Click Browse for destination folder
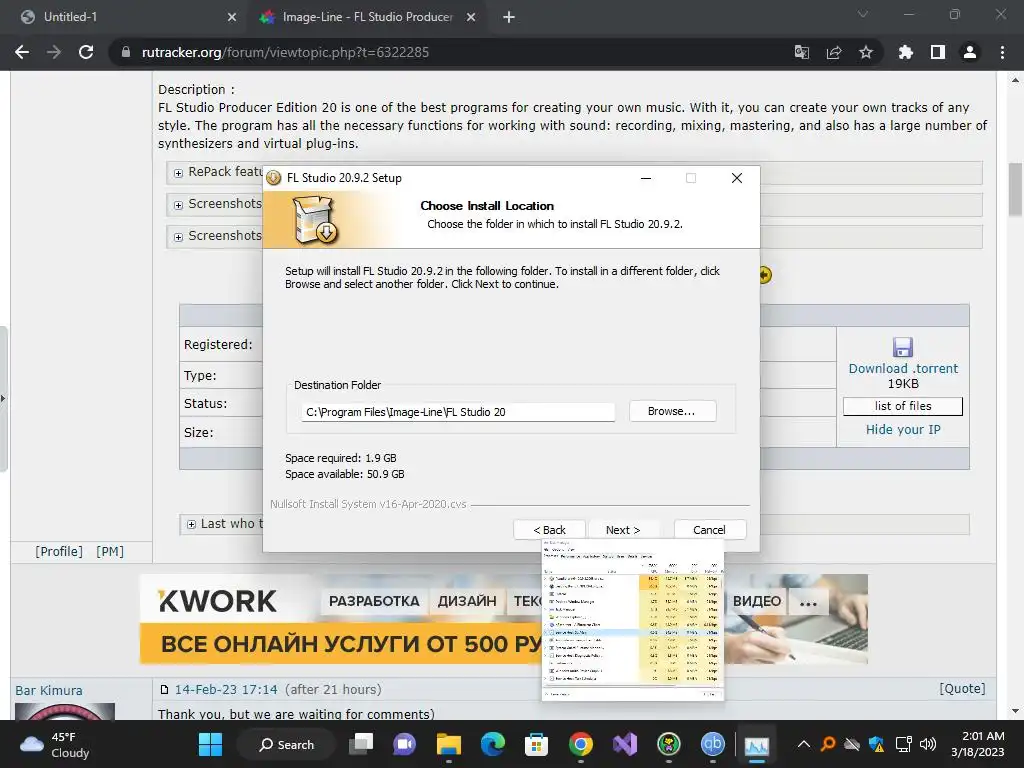Screen dimensions: 1024x768 click(x=672, y=411)
